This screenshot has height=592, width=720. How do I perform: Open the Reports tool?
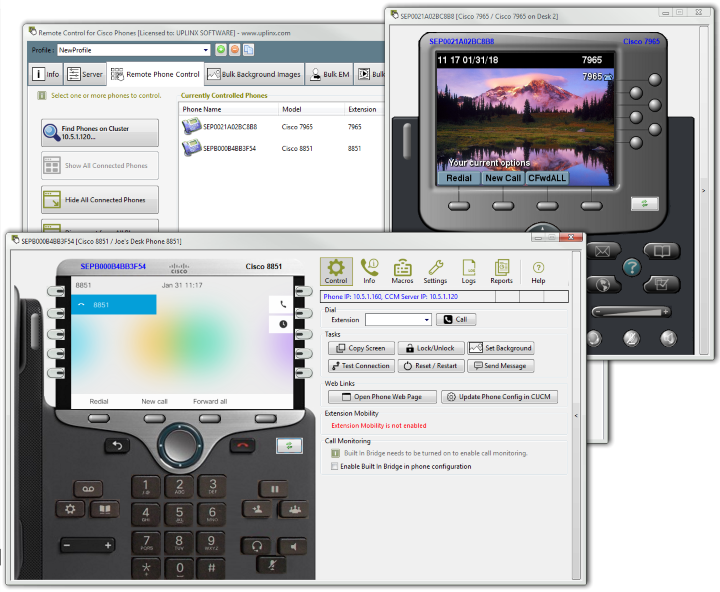pos(501,271)
